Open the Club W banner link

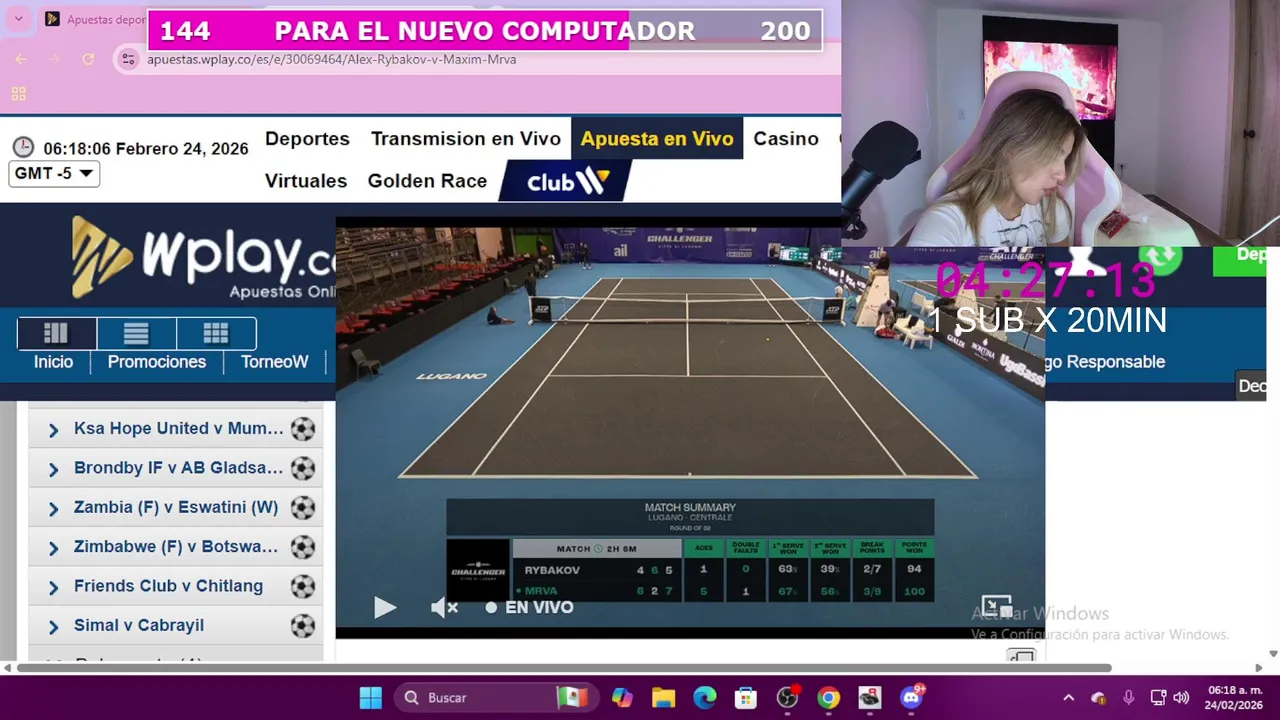click(x=566, y=181)
